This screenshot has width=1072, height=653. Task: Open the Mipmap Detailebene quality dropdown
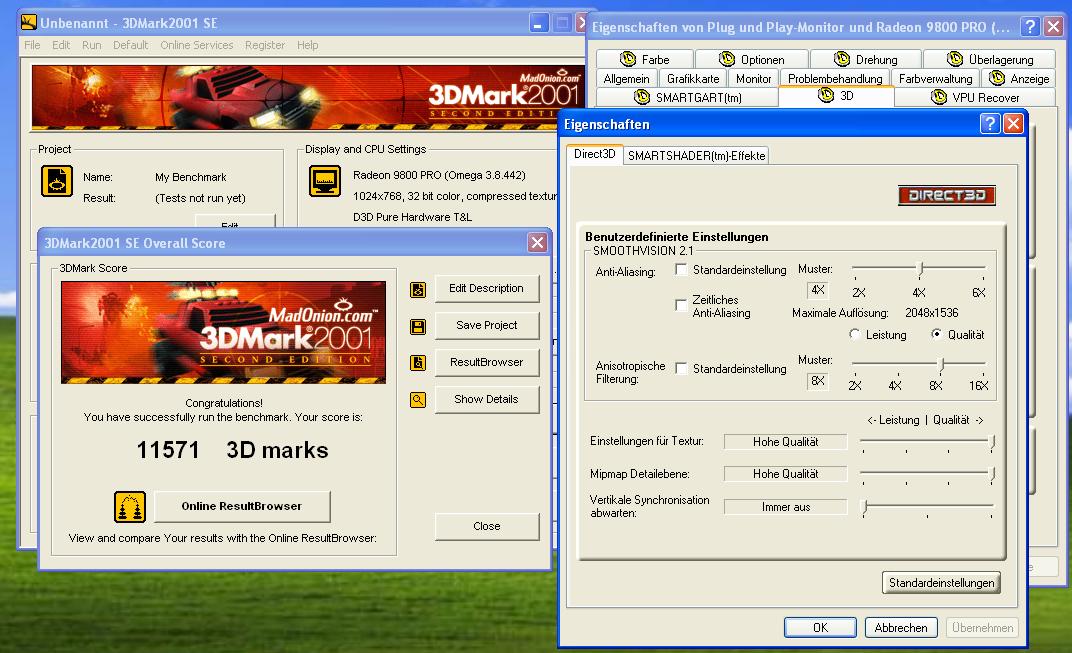click(x=785, y=473)
